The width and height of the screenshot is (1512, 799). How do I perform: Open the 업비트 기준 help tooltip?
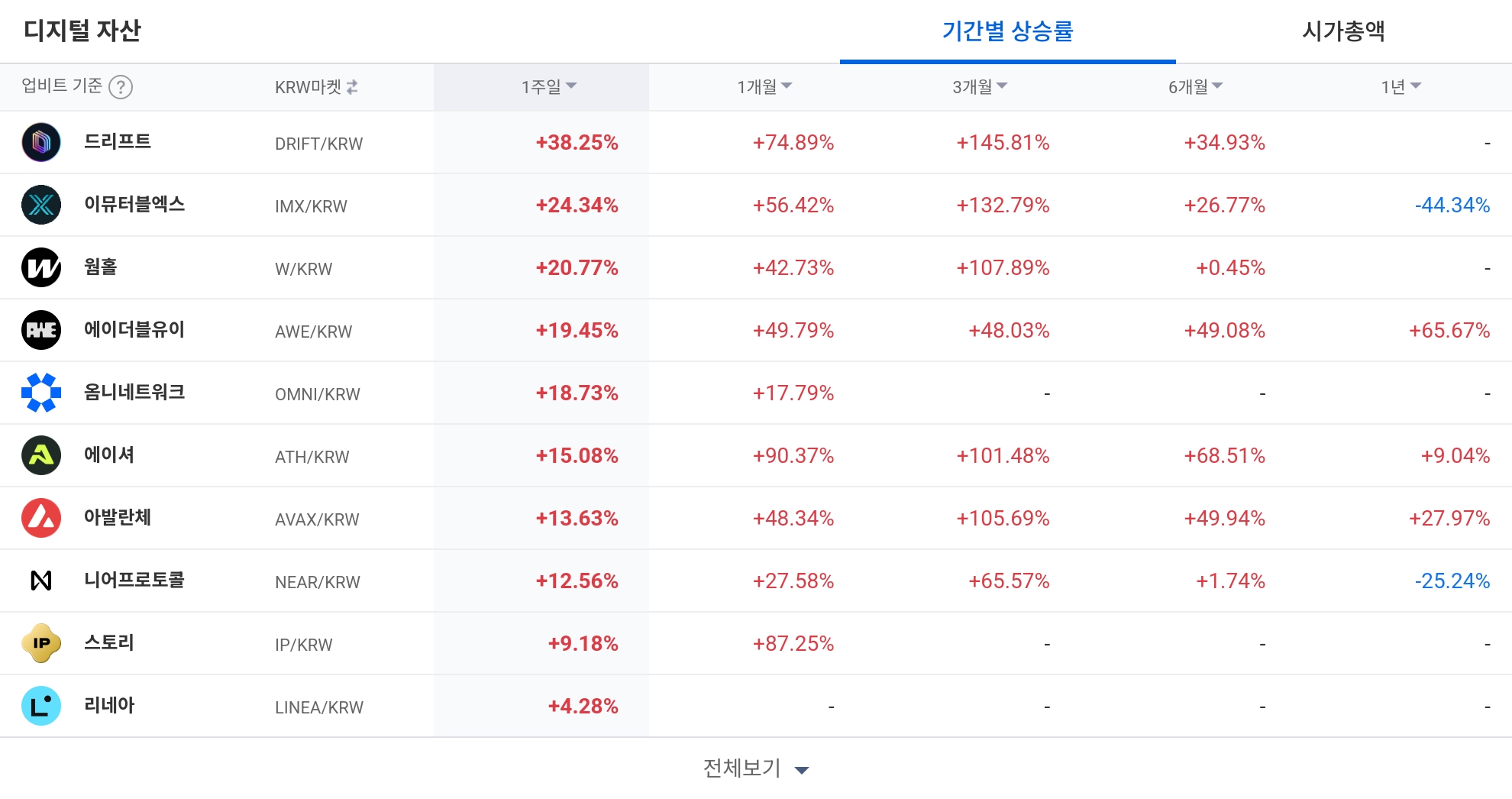click(x=122, y=87)
